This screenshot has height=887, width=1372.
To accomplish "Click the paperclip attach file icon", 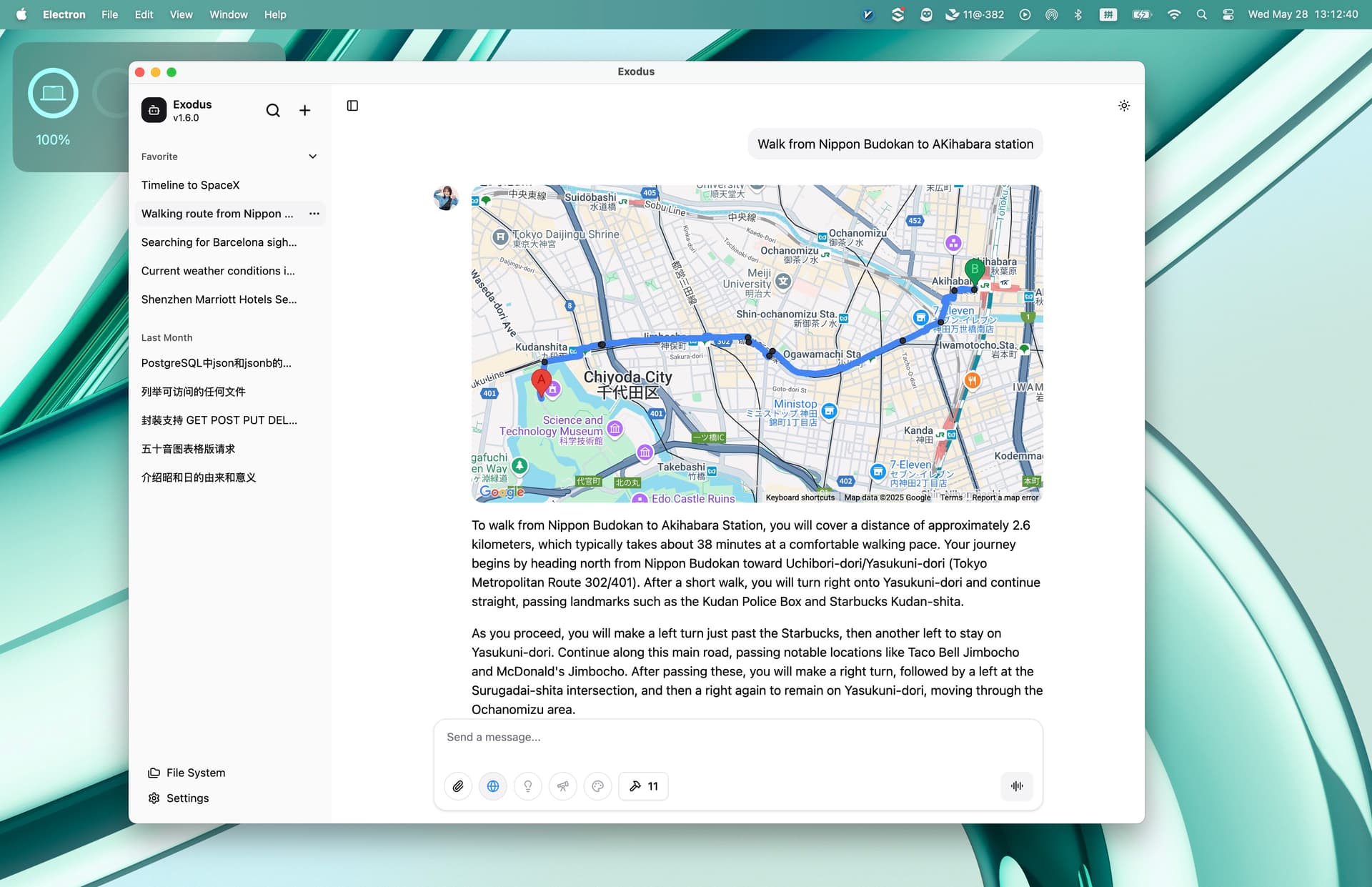I will pyautogui.click(x=458, y=786).
